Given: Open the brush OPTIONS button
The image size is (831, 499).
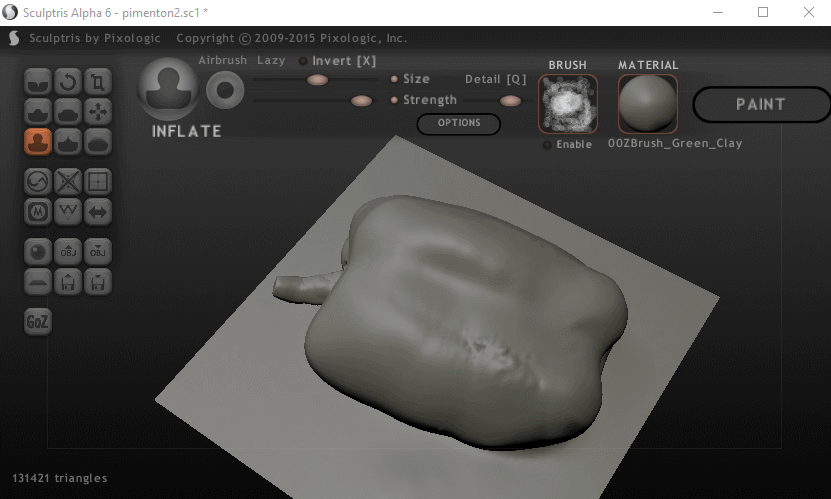Looking at the screenshot, I should coord(459,123).
